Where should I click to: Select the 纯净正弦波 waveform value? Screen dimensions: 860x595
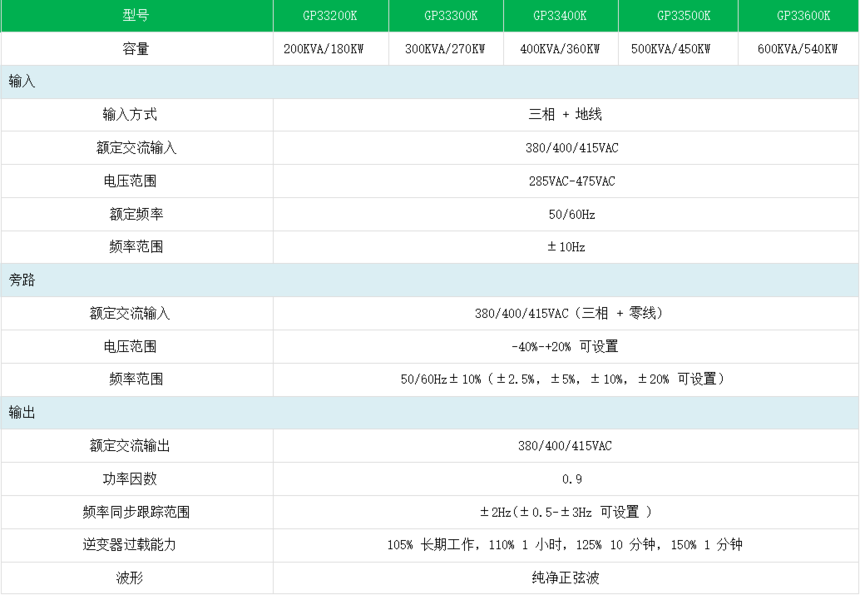pos(566,578)
